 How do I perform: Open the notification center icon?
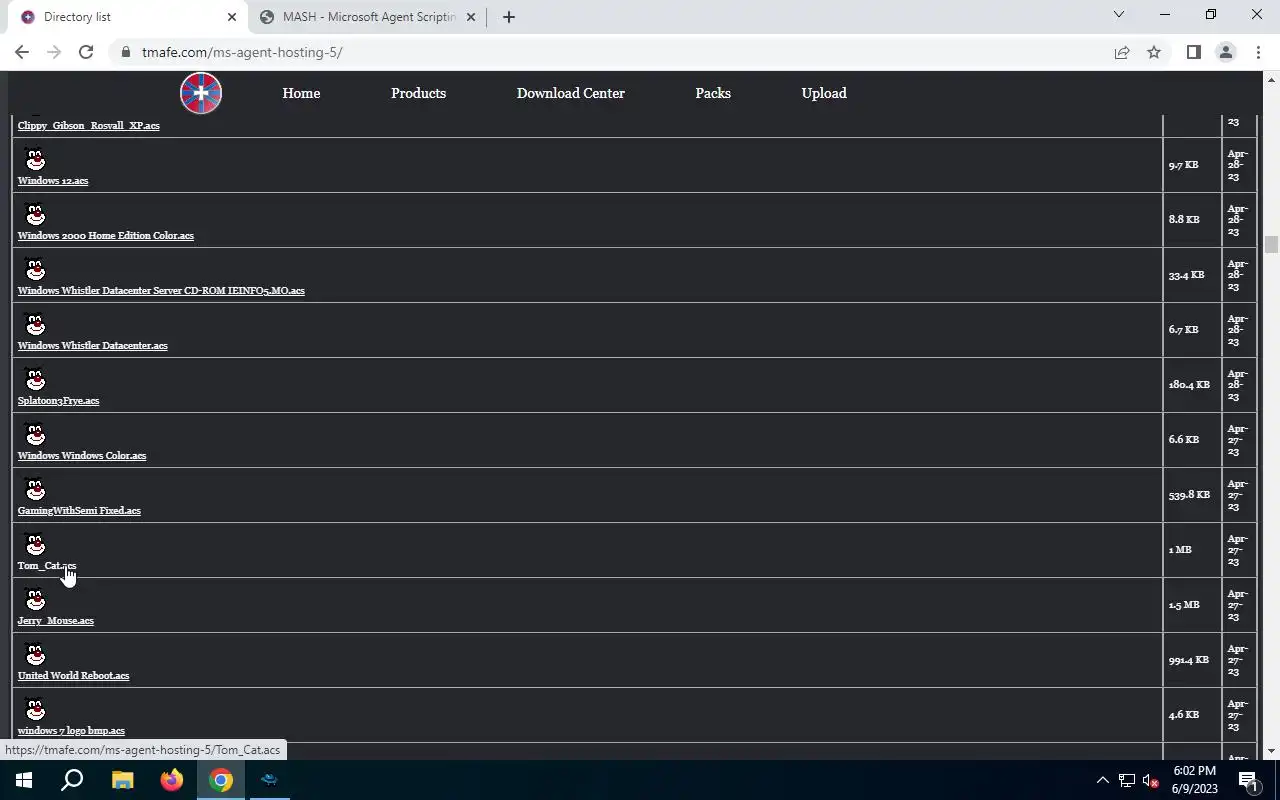pos(1248,780)
